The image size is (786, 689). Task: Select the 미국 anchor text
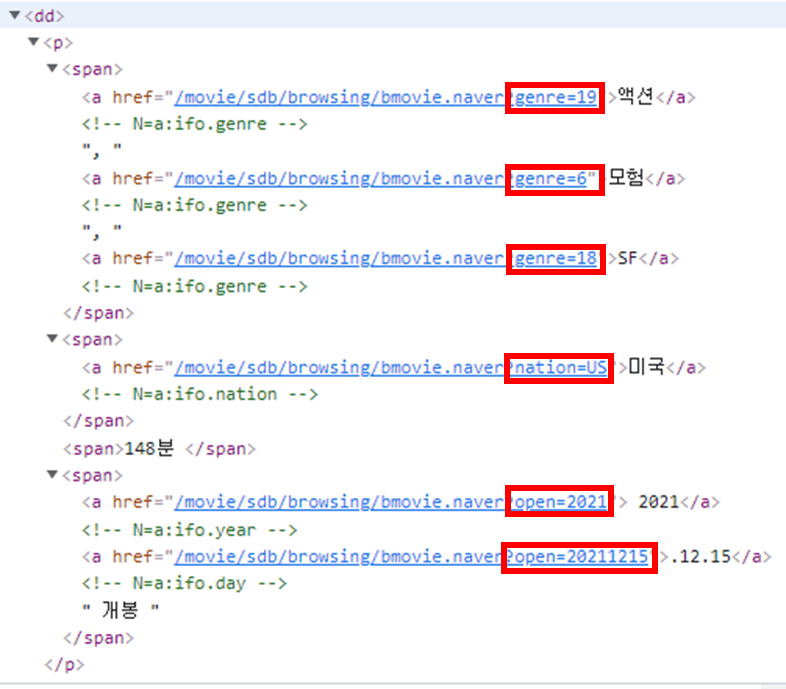pos(646,367)
